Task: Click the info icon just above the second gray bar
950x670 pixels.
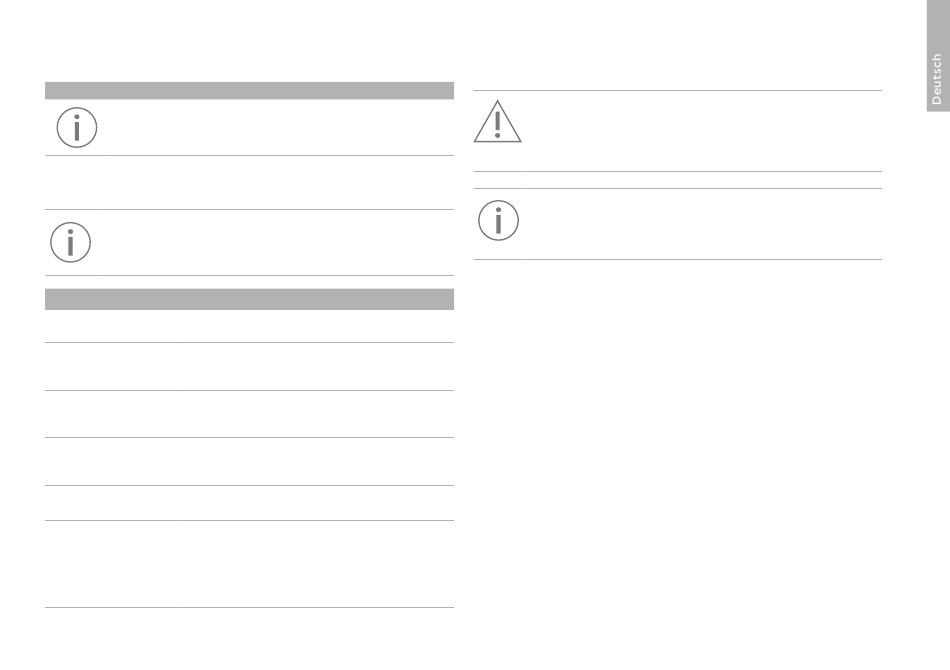Action: point(70,242)
